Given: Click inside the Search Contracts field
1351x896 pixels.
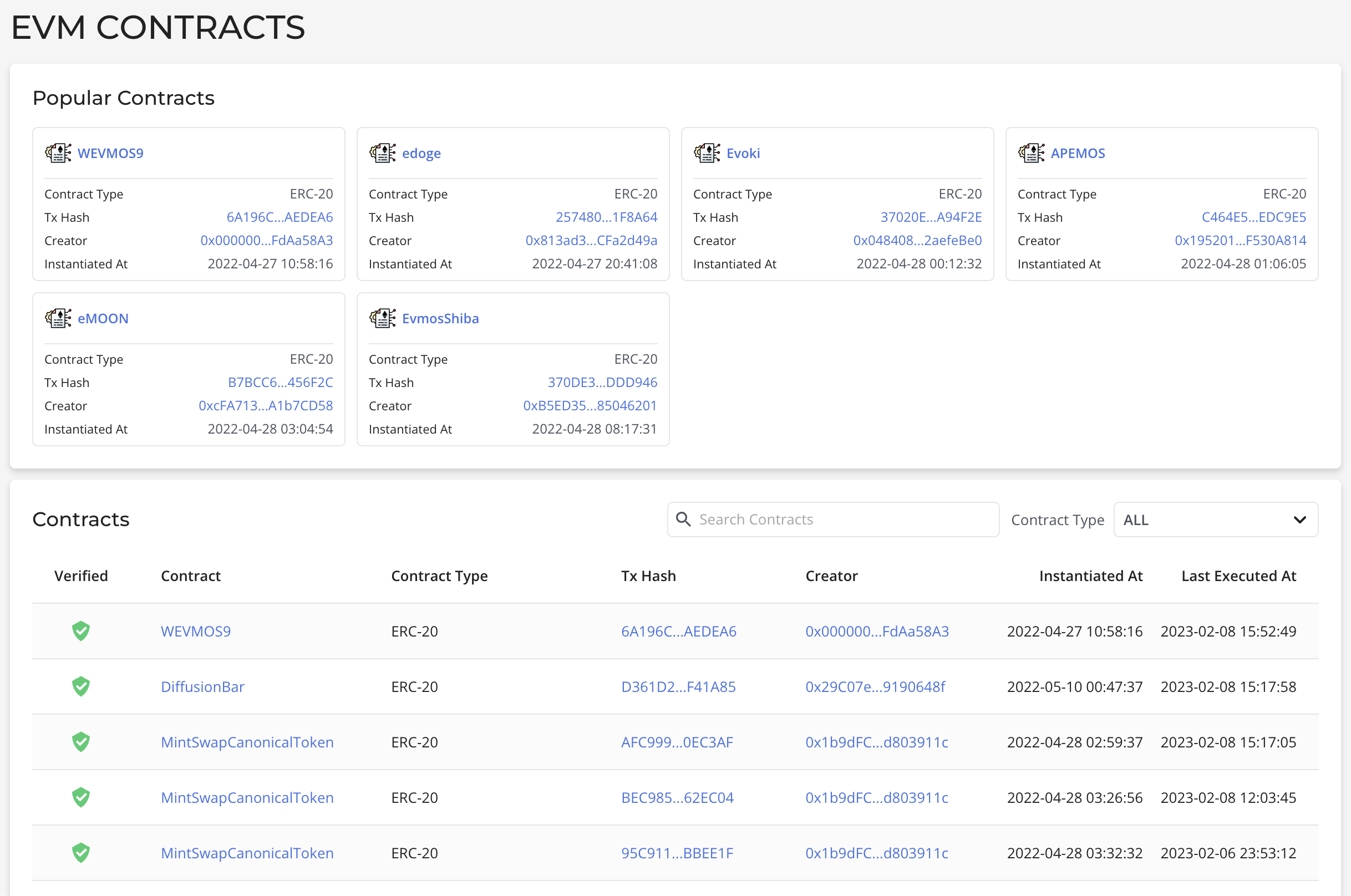Looking at the screenshot, I should [829, 520].
